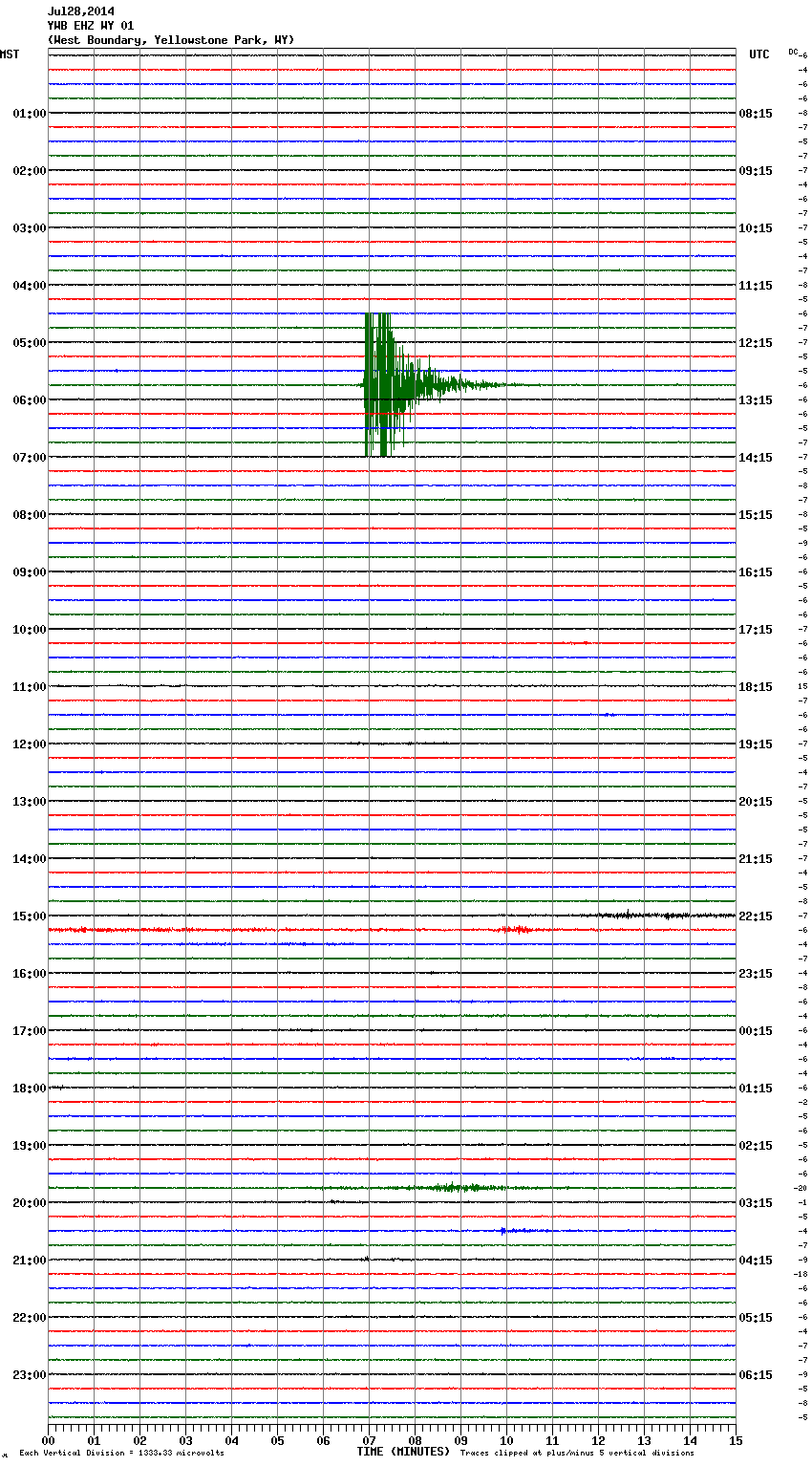
Task: Select the 10:00 MST time label
Action: 30,630
